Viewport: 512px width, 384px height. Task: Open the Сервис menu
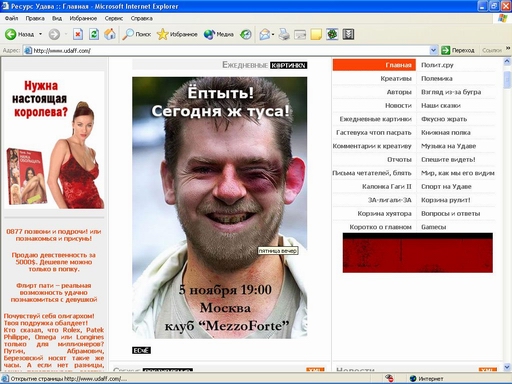(x=114, y=18)
